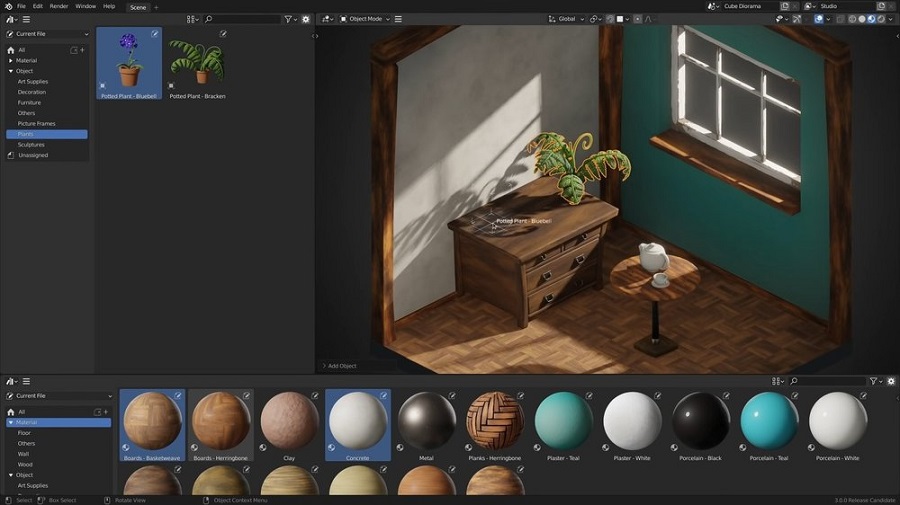The width and height of the screenshot is (900, 505).
Task: Expand the Material catalog in the top sidebar
Action: 11,60
